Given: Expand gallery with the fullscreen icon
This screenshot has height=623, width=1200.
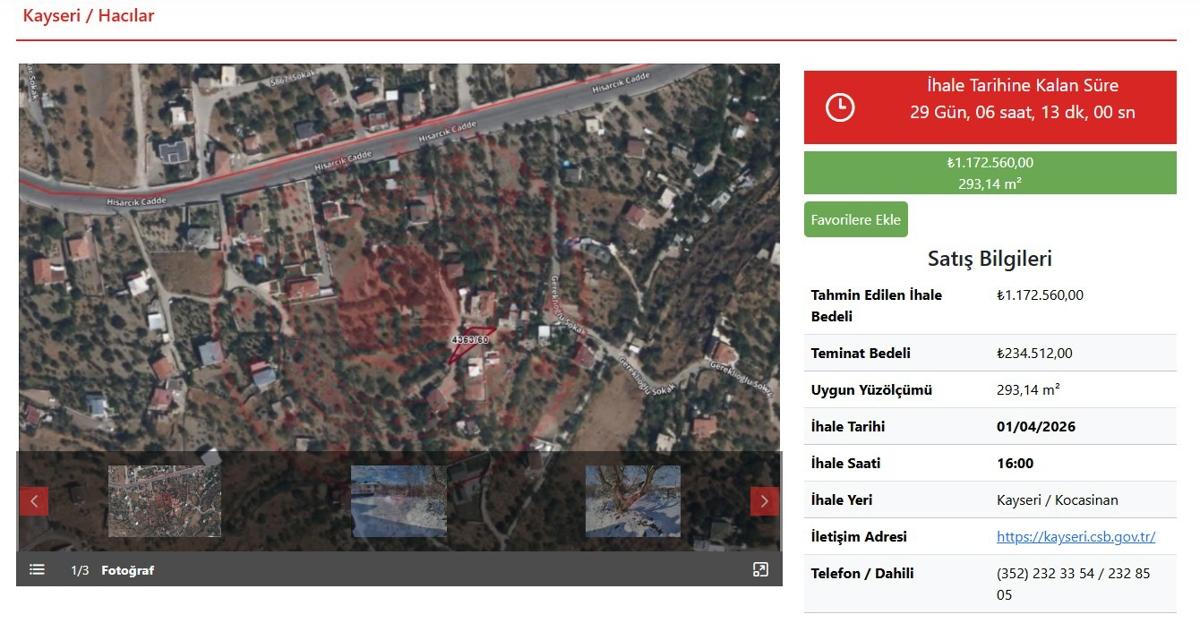Looking at the screenshot, I should [x=760, y=570].
